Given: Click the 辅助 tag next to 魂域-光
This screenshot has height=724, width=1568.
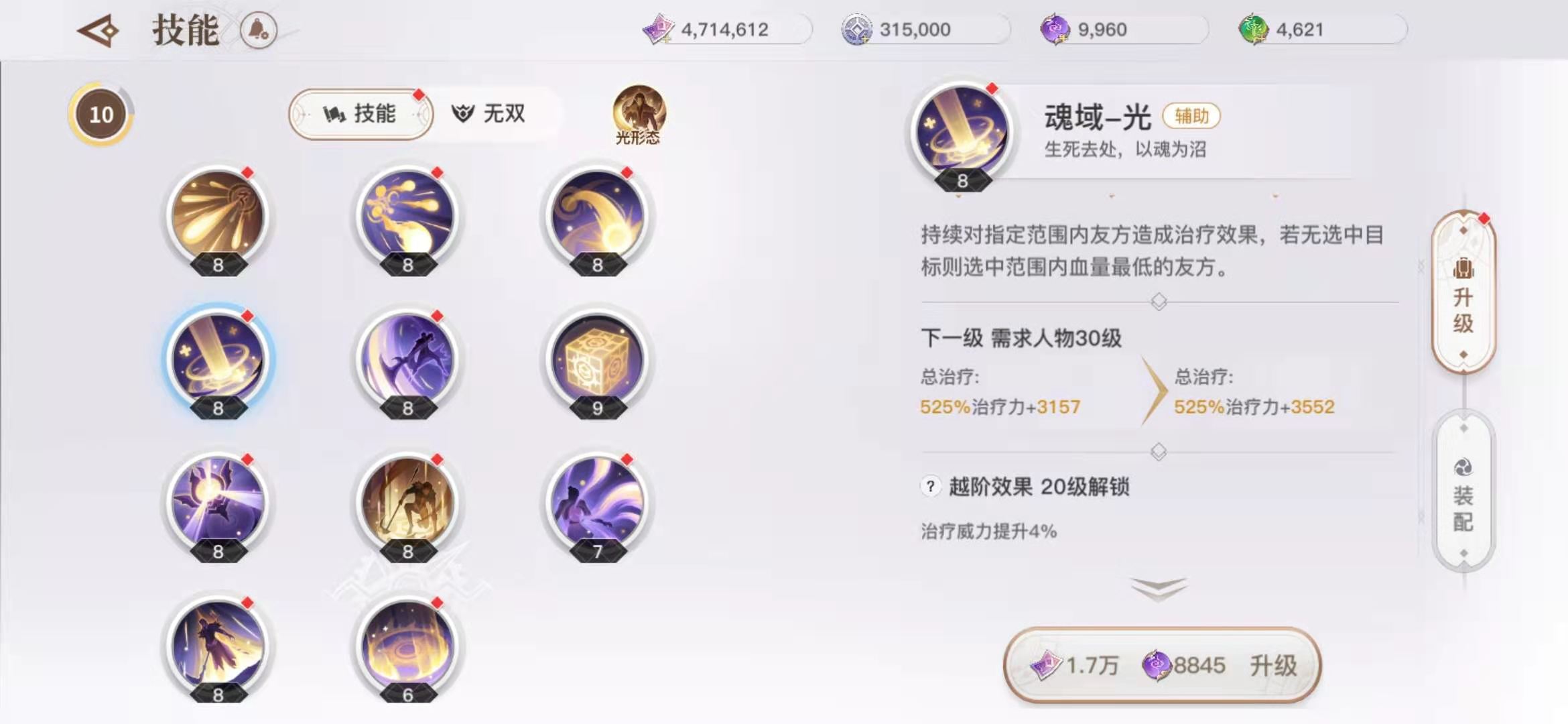Looking at the screenshot, I should (1191, 116).
